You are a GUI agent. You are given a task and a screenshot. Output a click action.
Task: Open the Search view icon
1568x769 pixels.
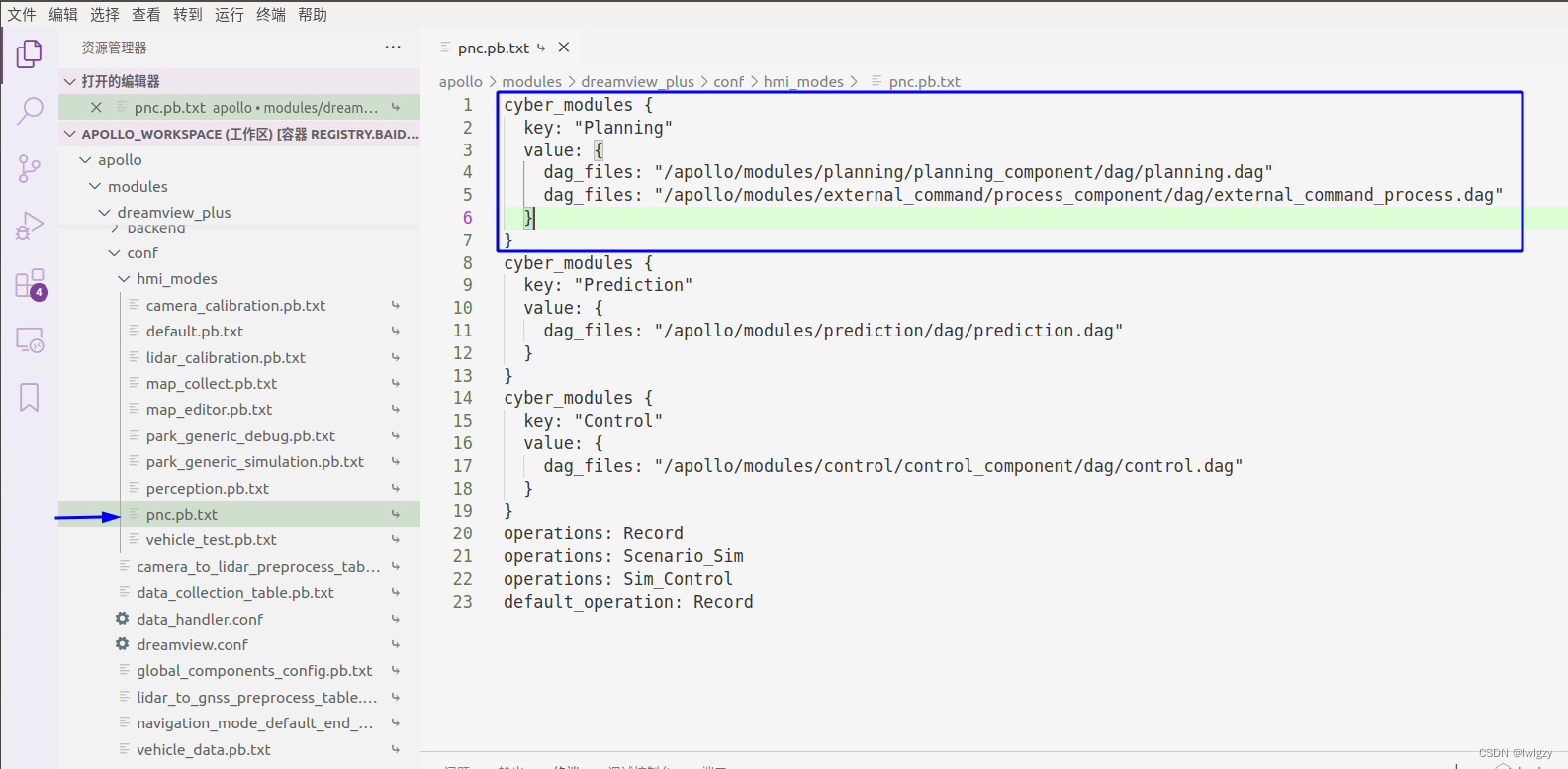click(x=30, y=111)
